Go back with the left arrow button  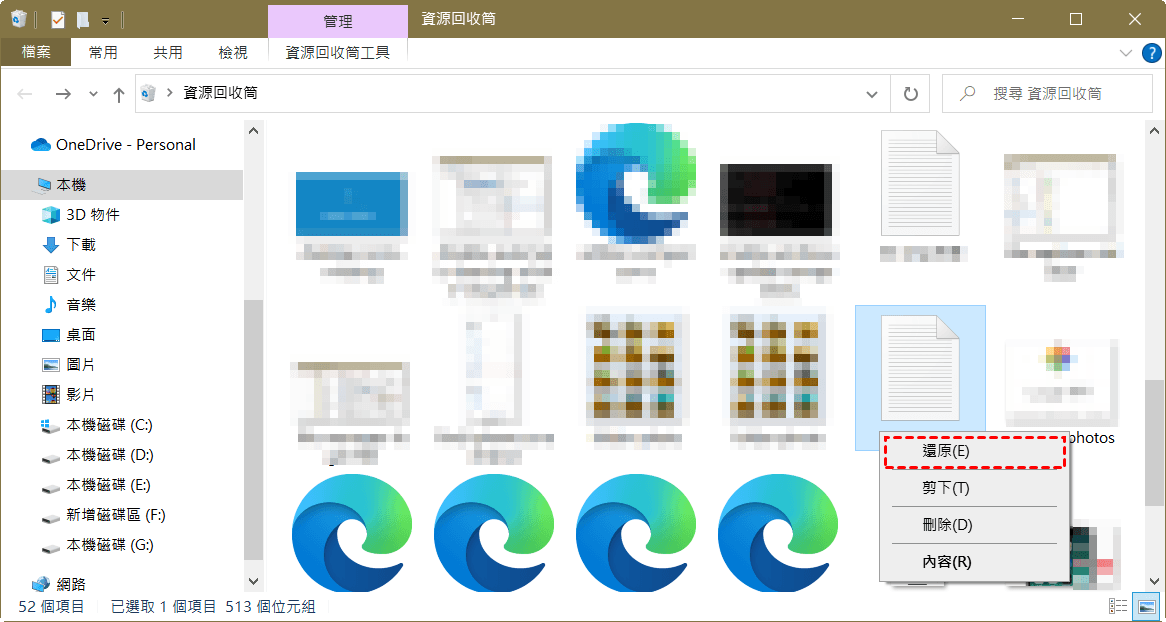[25, 94]
